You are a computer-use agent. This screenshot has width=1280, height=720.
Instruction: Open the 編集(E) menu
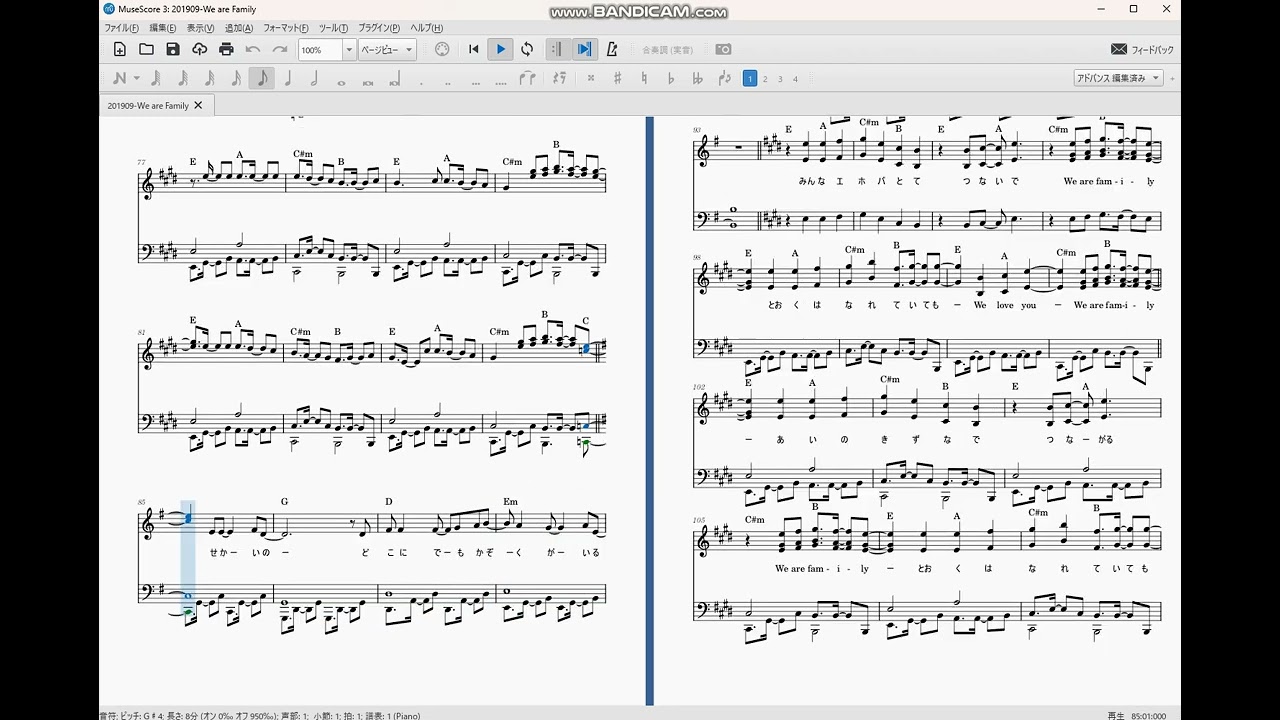click(163, 28)
